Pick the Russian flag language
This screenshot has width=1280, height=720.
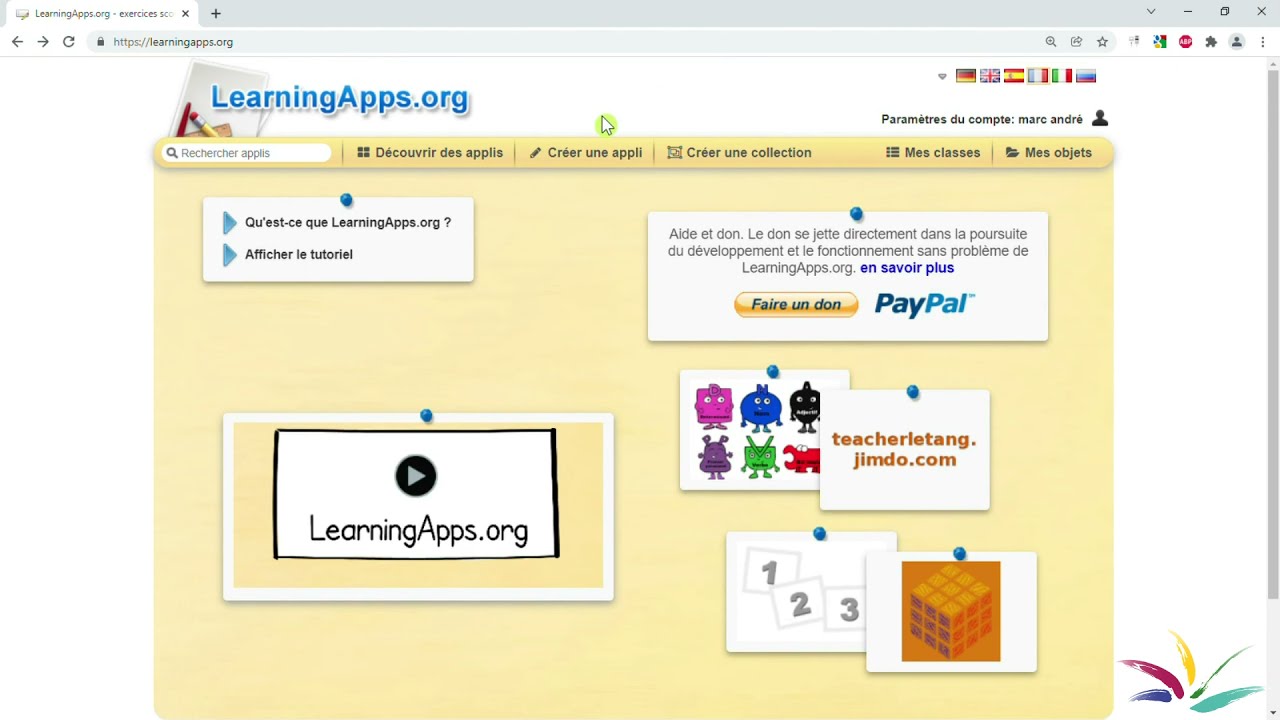[x=1085, y=76]
